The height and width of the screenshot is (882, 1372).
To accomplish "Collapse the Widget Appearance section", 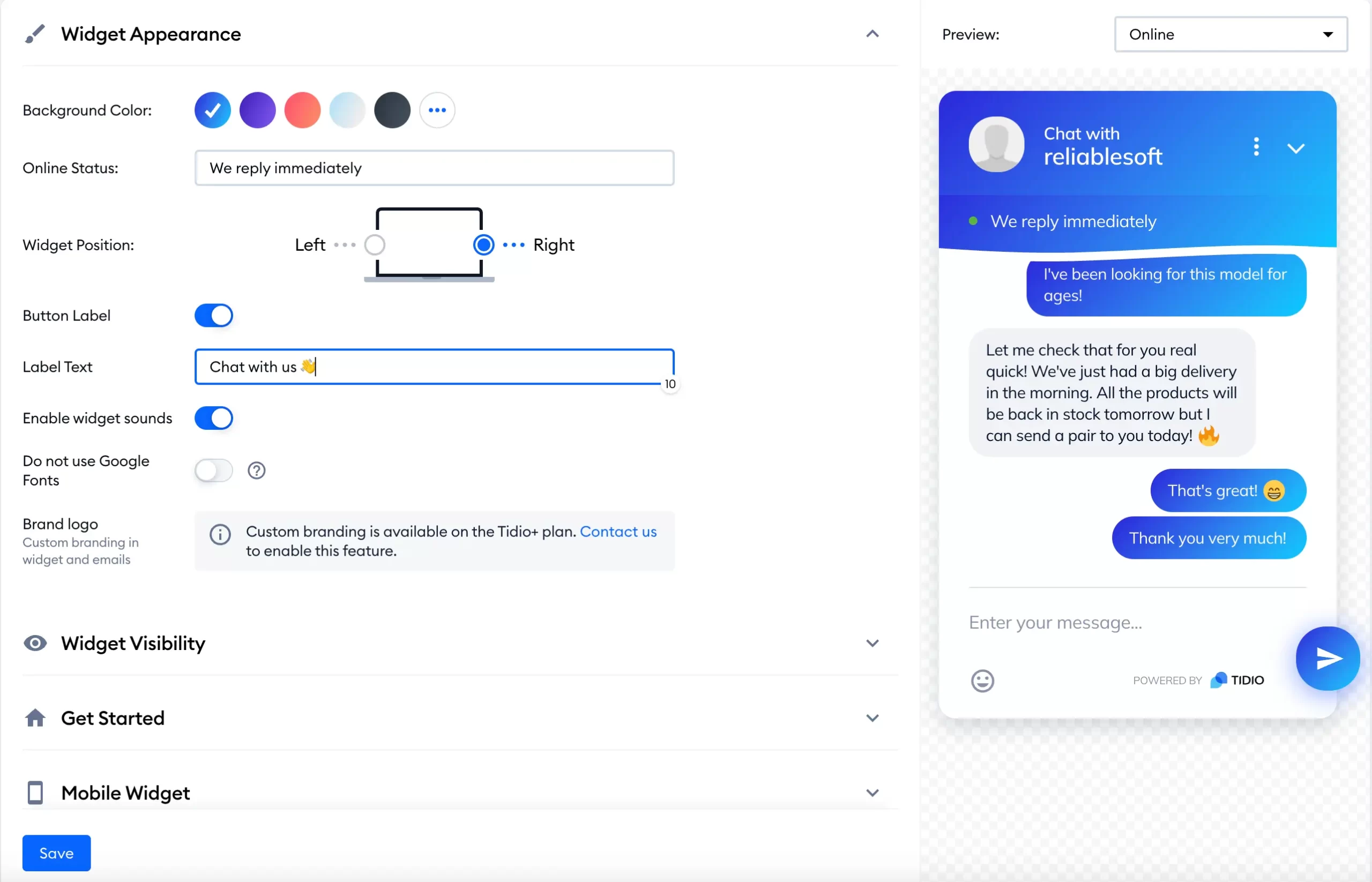I will click(872, 32).
